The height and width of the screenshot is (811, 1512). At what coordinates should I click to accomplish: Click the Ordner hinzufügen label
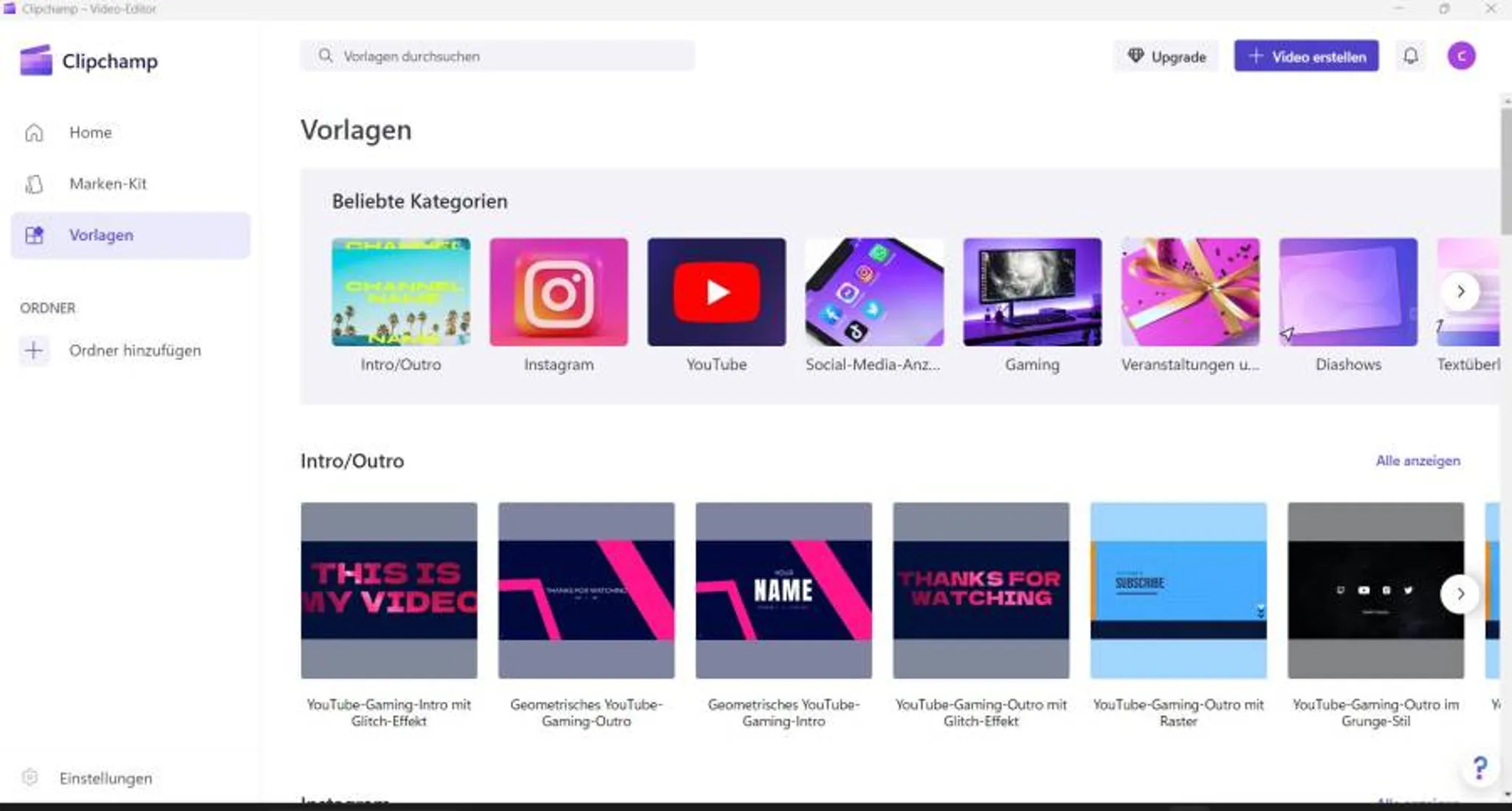[135, 351]
